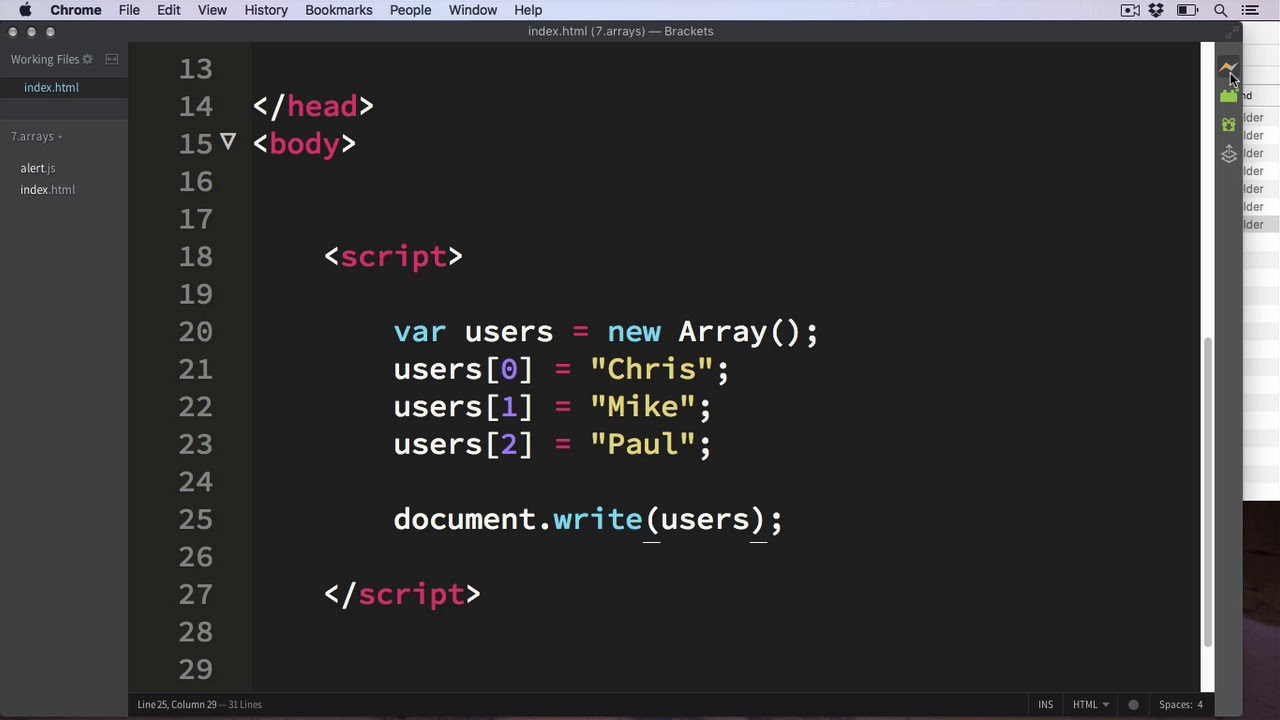This screenshot has height=720, width=1280.
Task: Open the Chrome application menu
Action: [x=76, y=10]
